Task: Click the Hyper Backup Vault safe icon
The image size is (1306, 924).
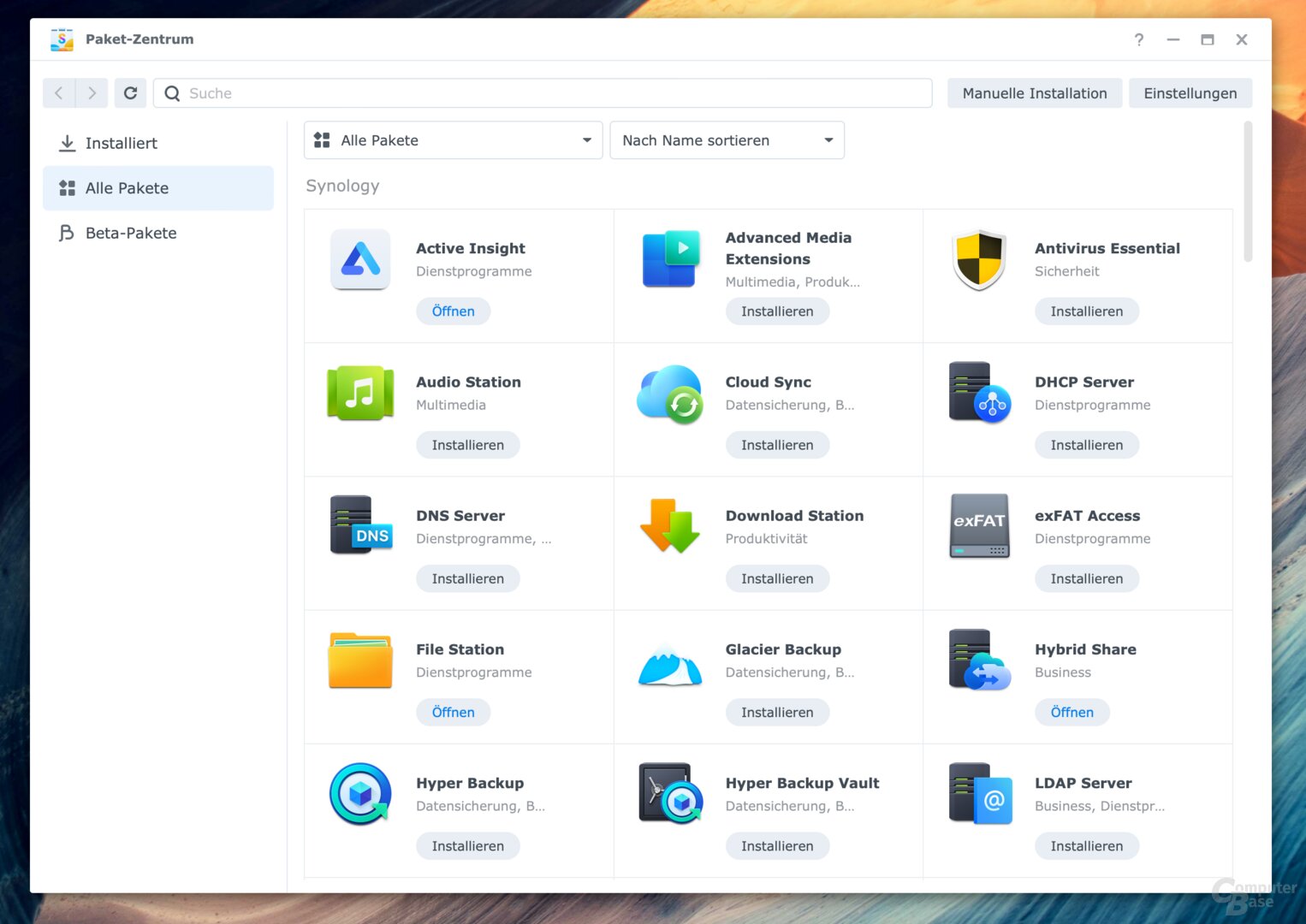Action: coord(670,793)
